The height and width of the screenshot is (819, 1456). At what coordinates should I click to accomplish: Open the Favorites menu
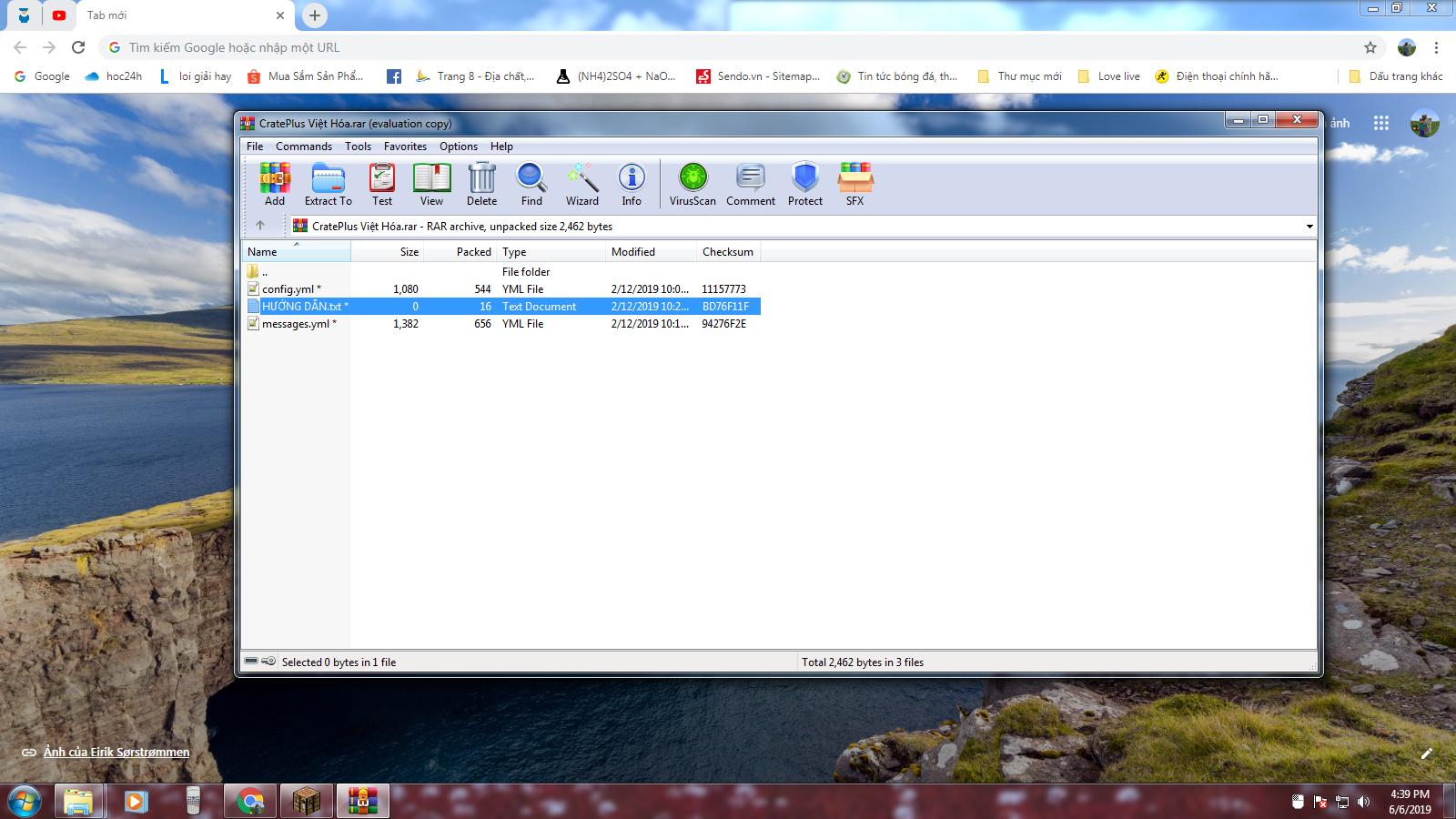click(405, 147)
